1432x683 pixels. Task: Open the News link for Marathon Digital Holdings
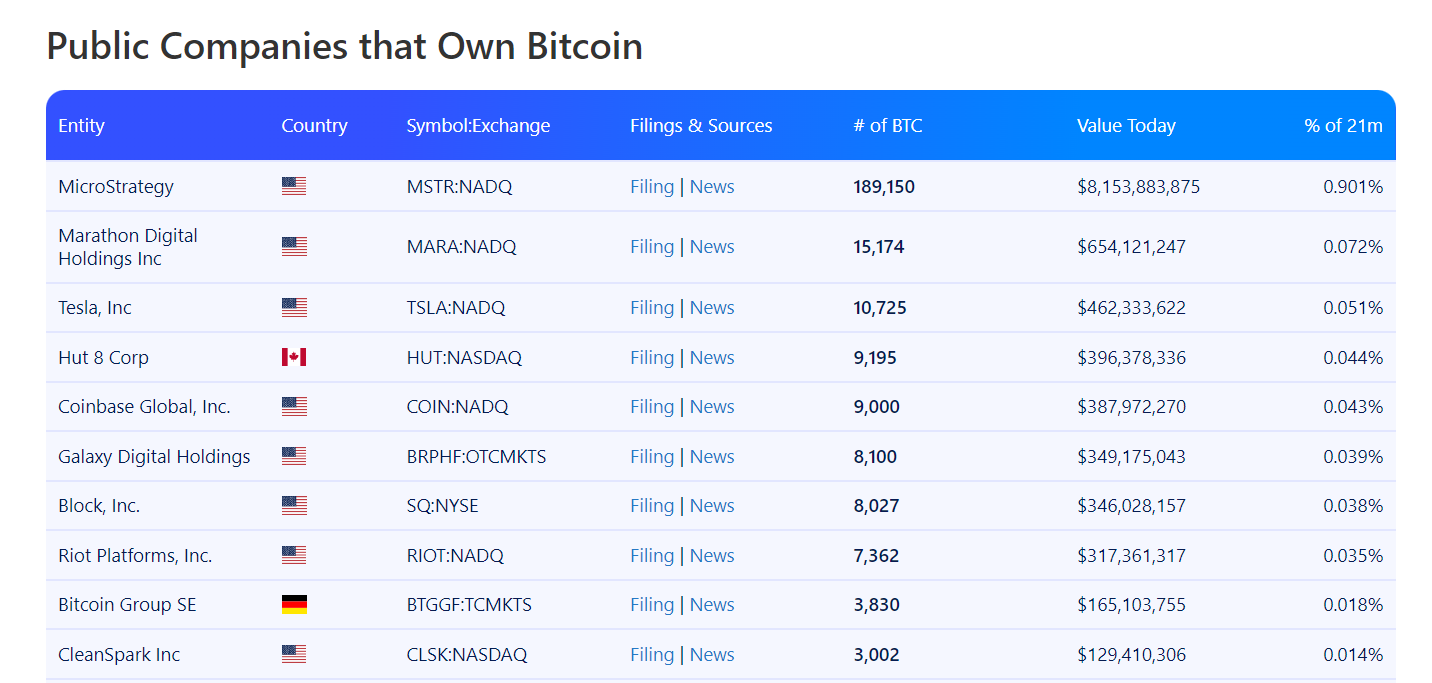(712, 247)
